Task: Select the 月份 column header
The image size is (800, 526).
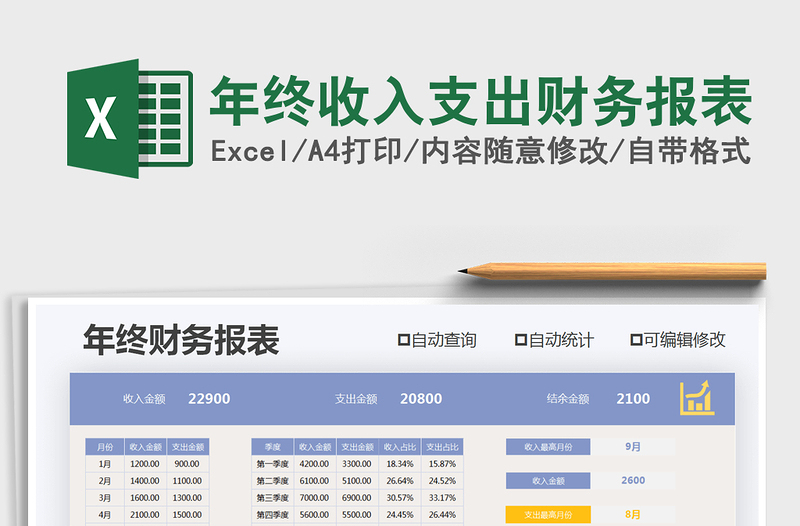Action: pyautogui.click(x=105, y=447)
